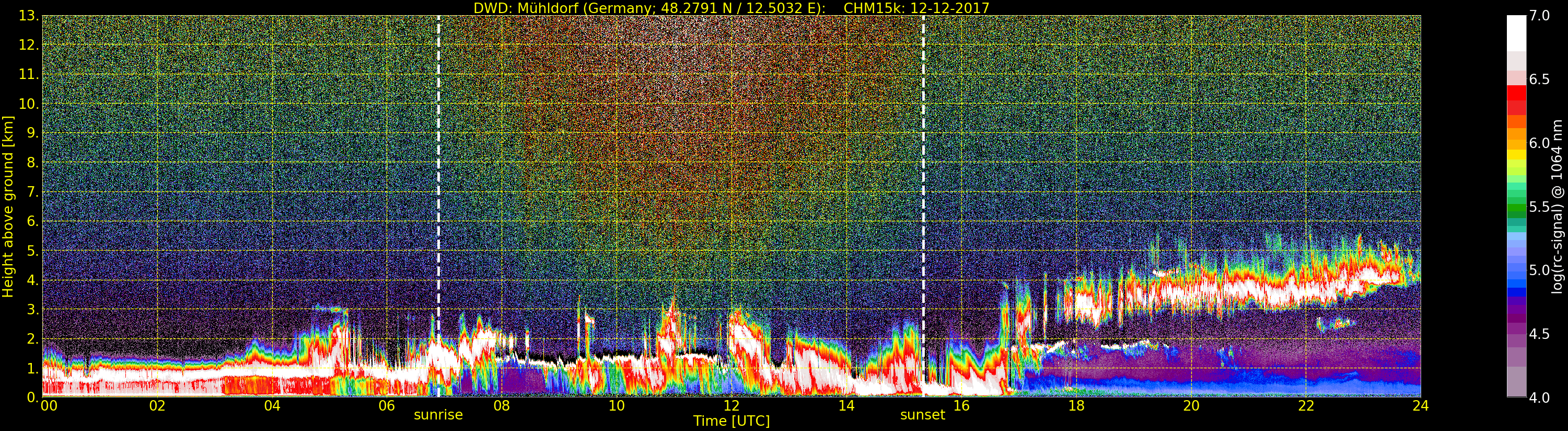The image size is (1568, 431).
Task: Click the 00 hour tick on time axis
Action: tap(49, 406)
